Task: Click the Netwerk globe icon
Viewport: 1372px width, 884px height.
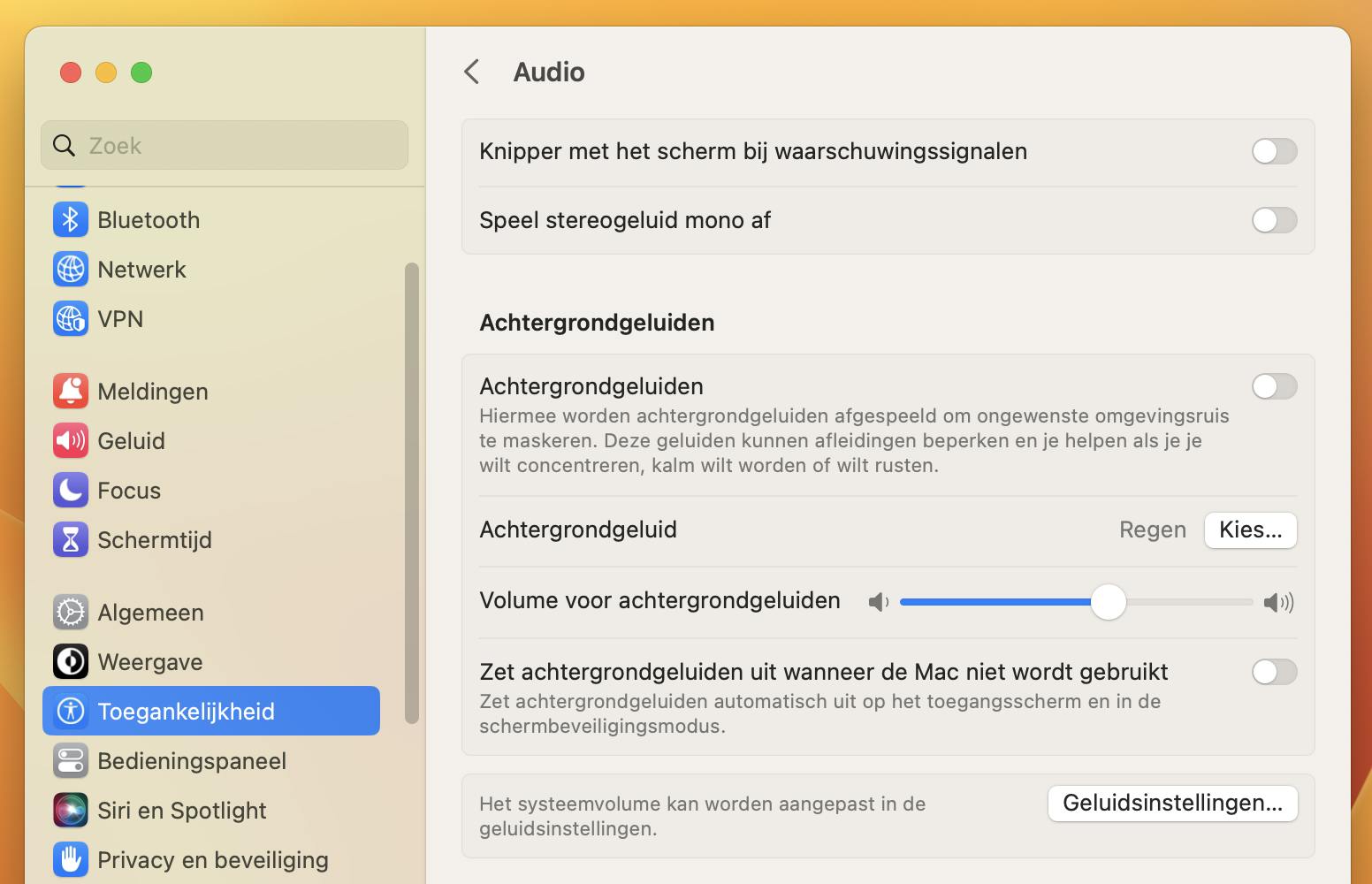Action: pos(71,270)
